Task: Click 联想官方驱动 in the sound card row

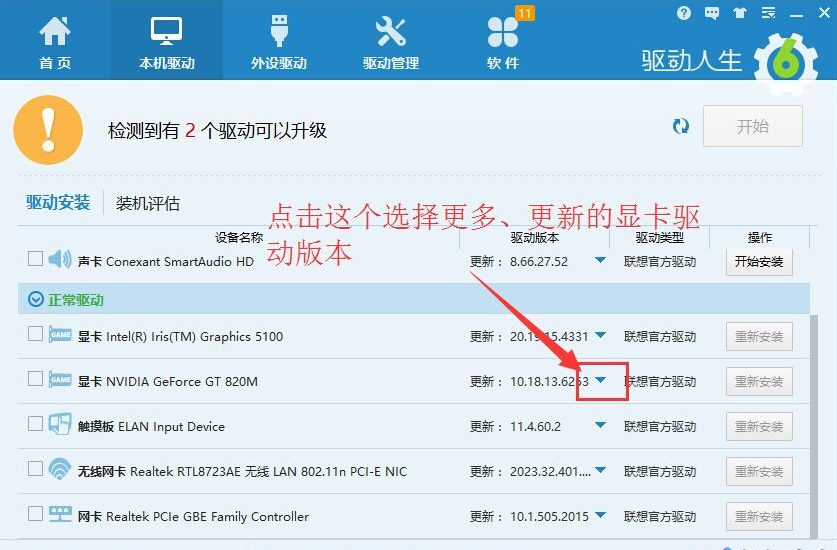Action: coord(660,262)
